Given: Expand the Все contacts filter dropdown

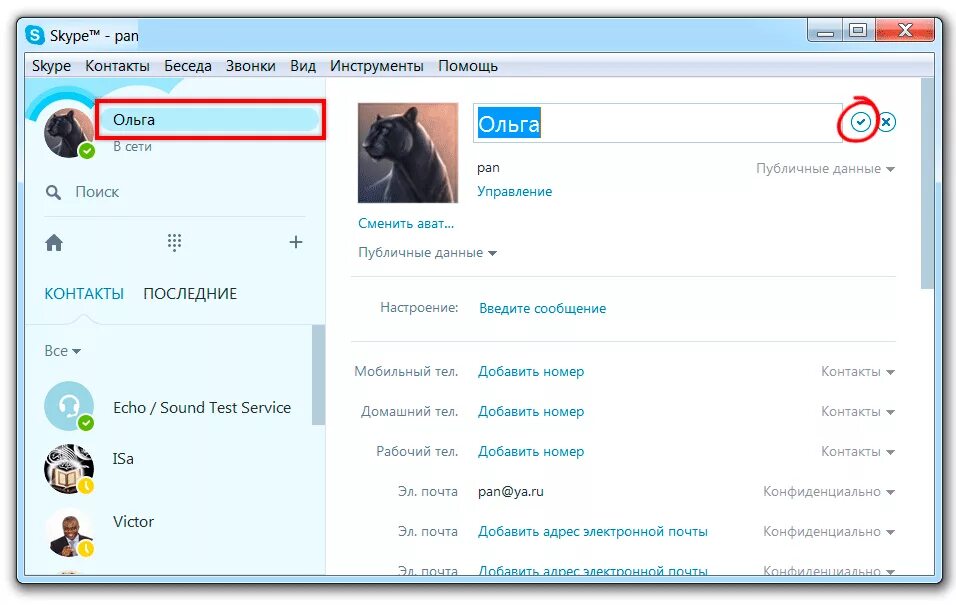Looking at the screenshot, I should pos(62,351).
